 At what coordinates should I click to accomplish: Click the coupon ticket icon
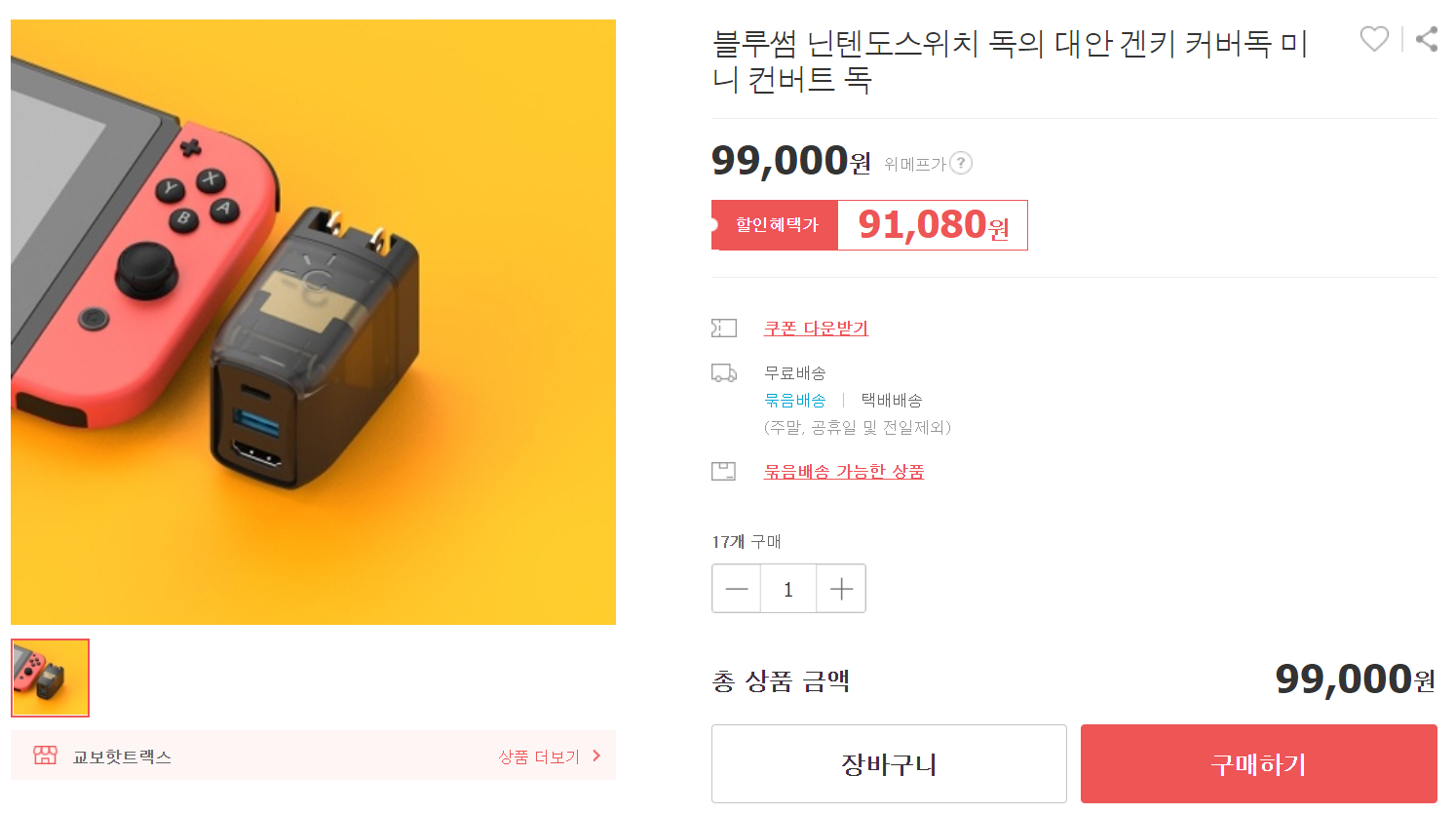724,329
